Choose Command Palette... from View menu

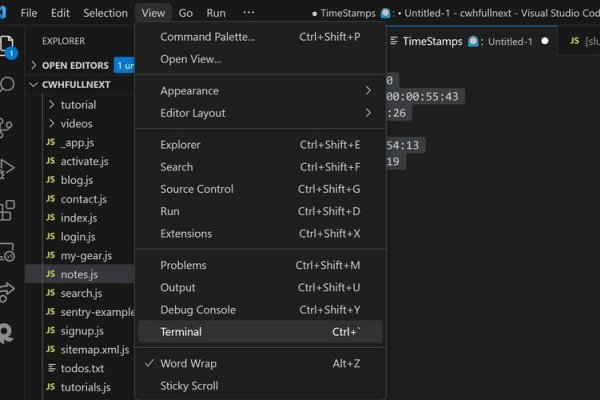pyautogui.click(x=260, y=37)
